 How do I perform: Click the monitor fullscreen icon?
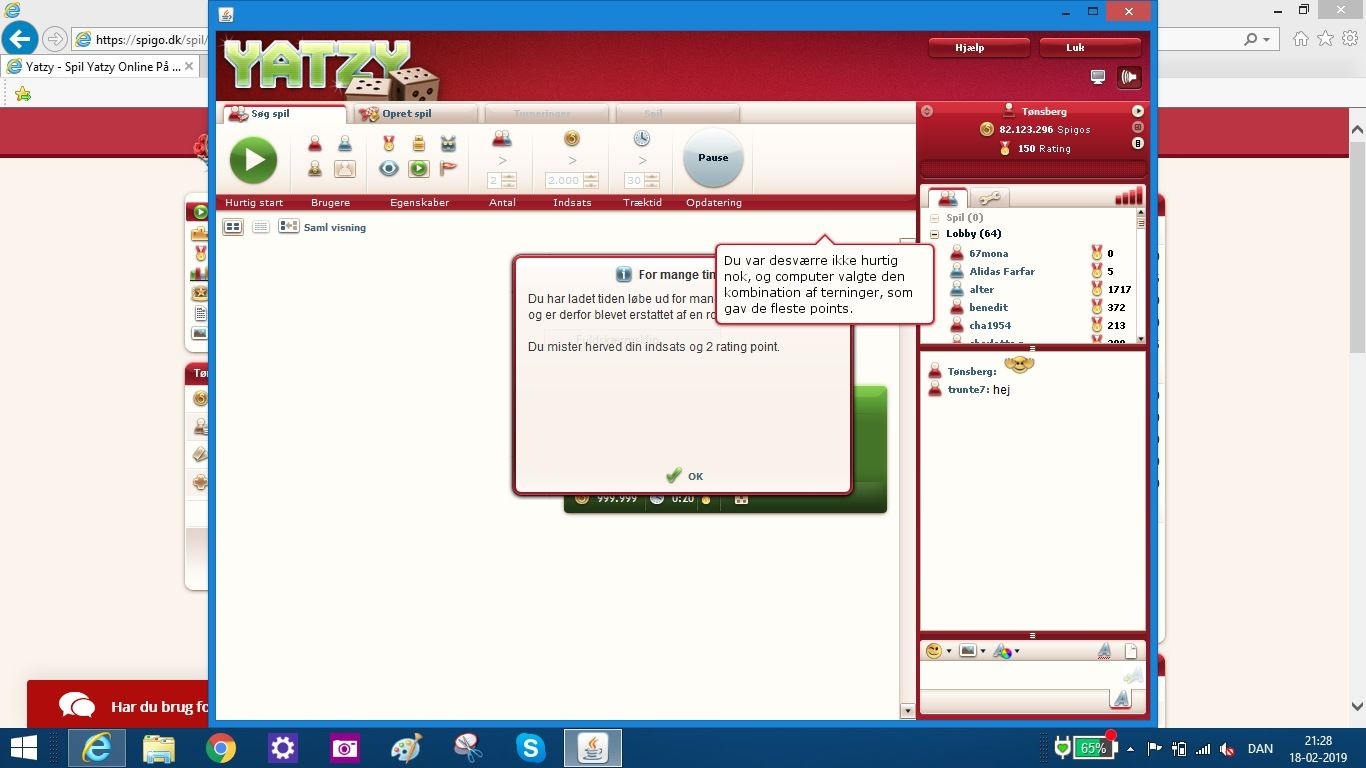1098,77
